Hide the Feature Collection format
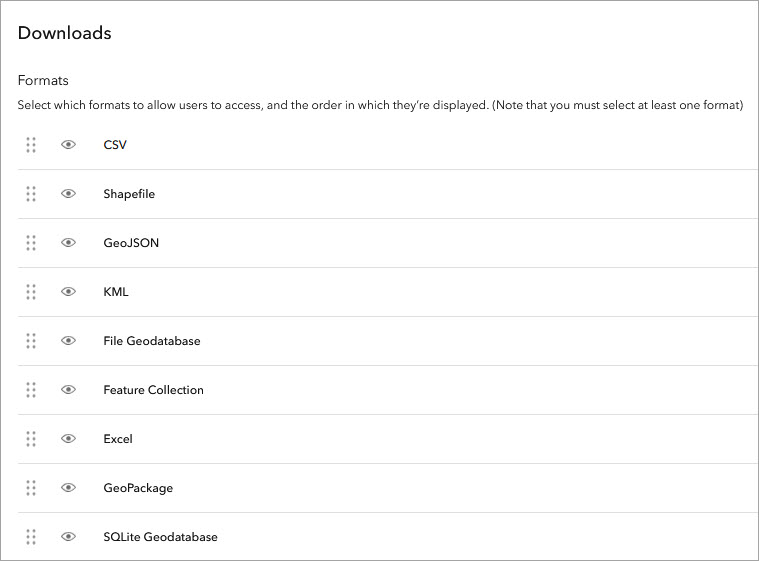This screenshot has width=759, height=561. click(68, 390)
